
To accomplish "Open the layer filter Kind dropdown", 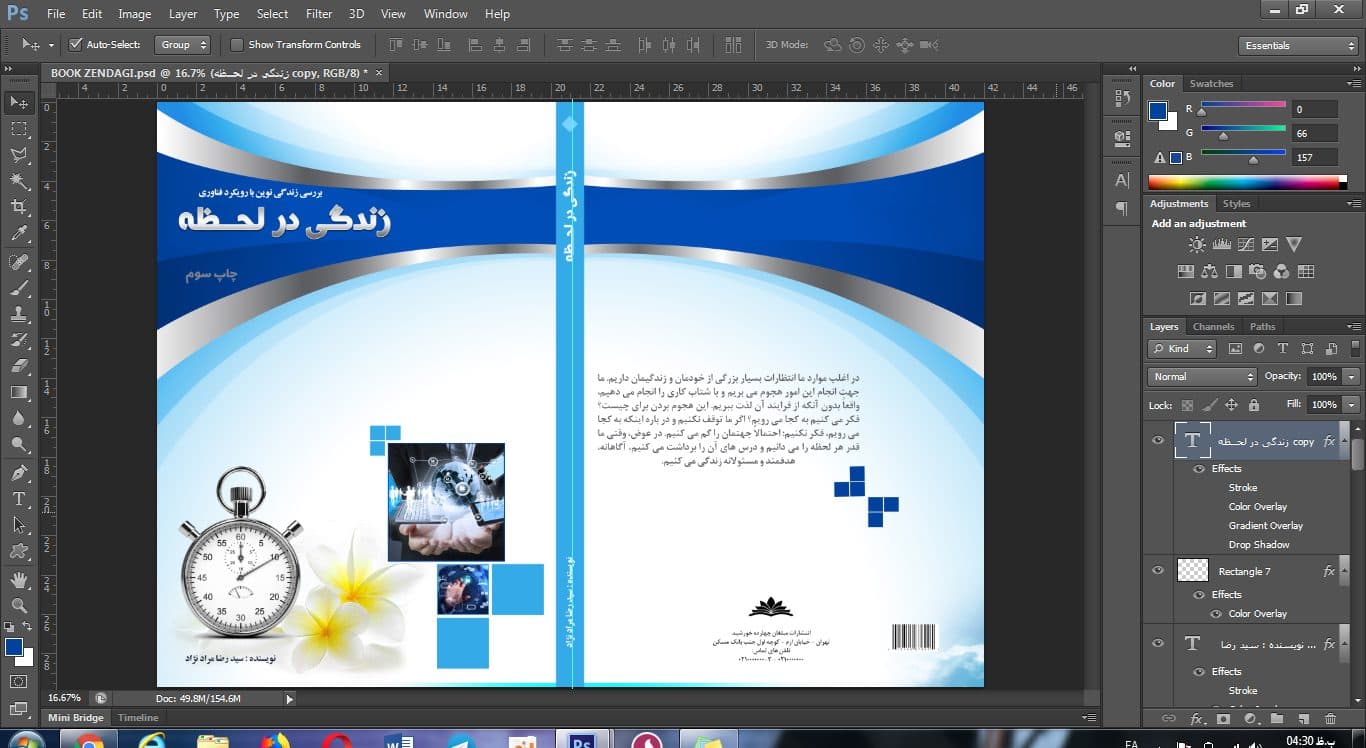I will tap(1182, 349).
